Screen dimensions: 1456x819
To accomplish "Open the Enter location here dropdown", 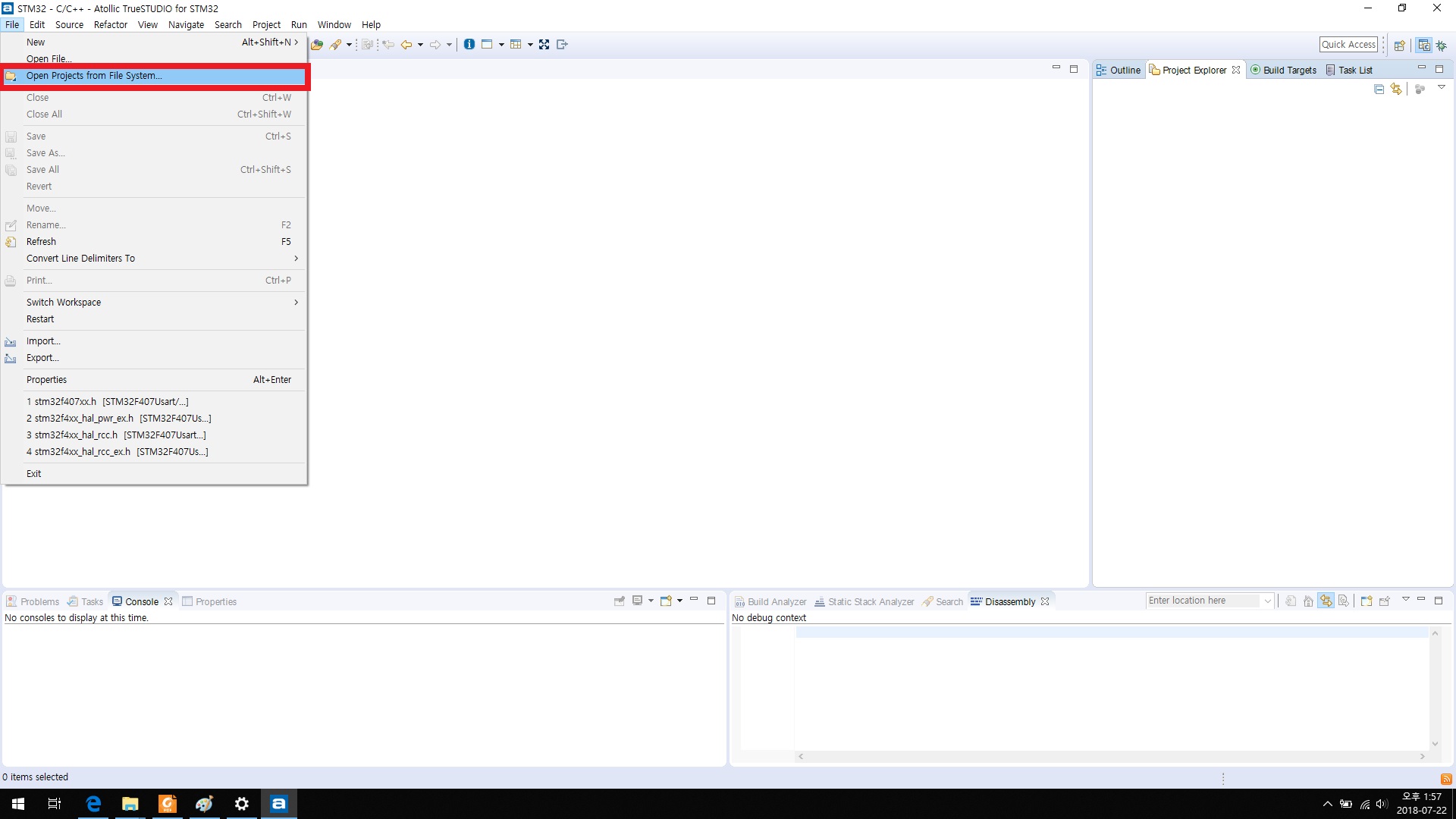I will click(x=1267, y=601).
